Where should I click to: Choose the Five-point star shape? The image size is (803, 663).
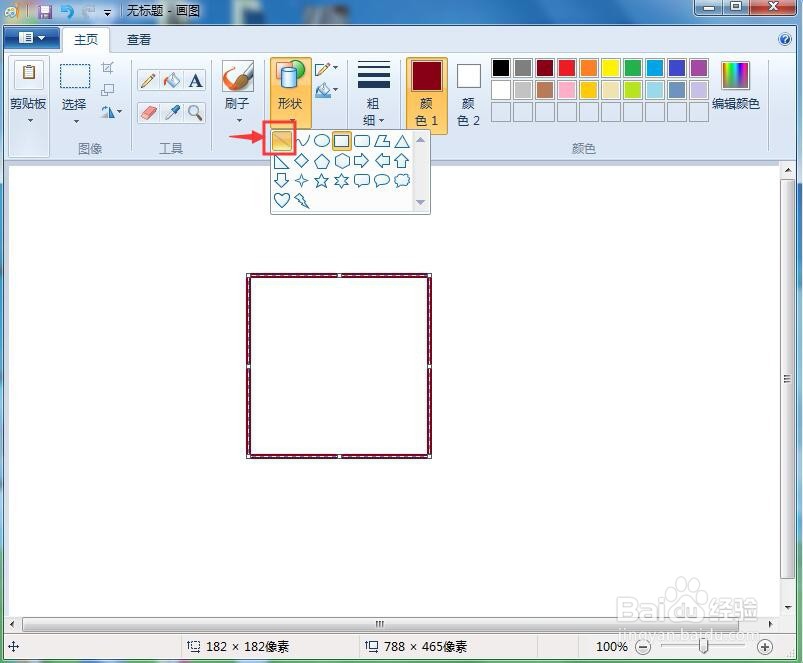(x=322, y=181)
